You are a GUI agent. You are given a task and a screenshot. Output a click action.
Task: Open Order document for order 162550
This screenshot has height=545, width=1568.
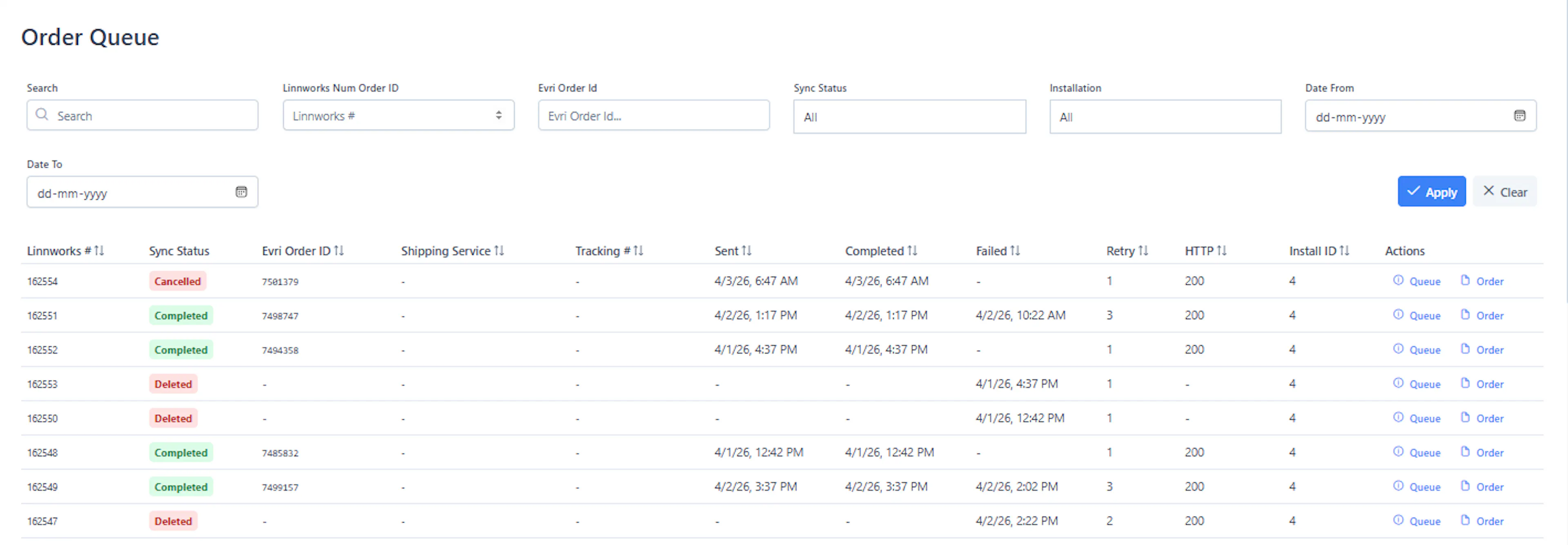coord(1482,418)
